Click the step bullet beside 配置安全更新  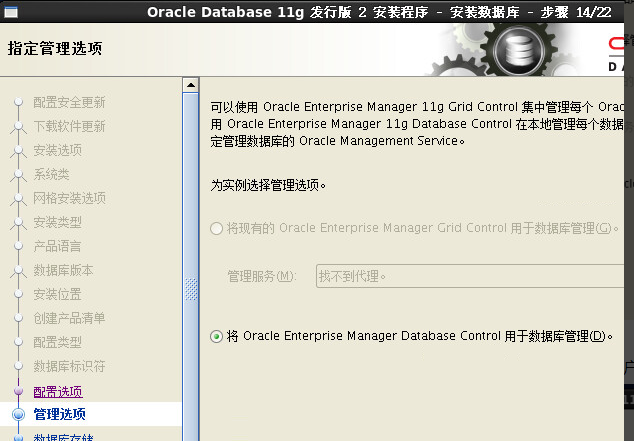tap(18, 102)
